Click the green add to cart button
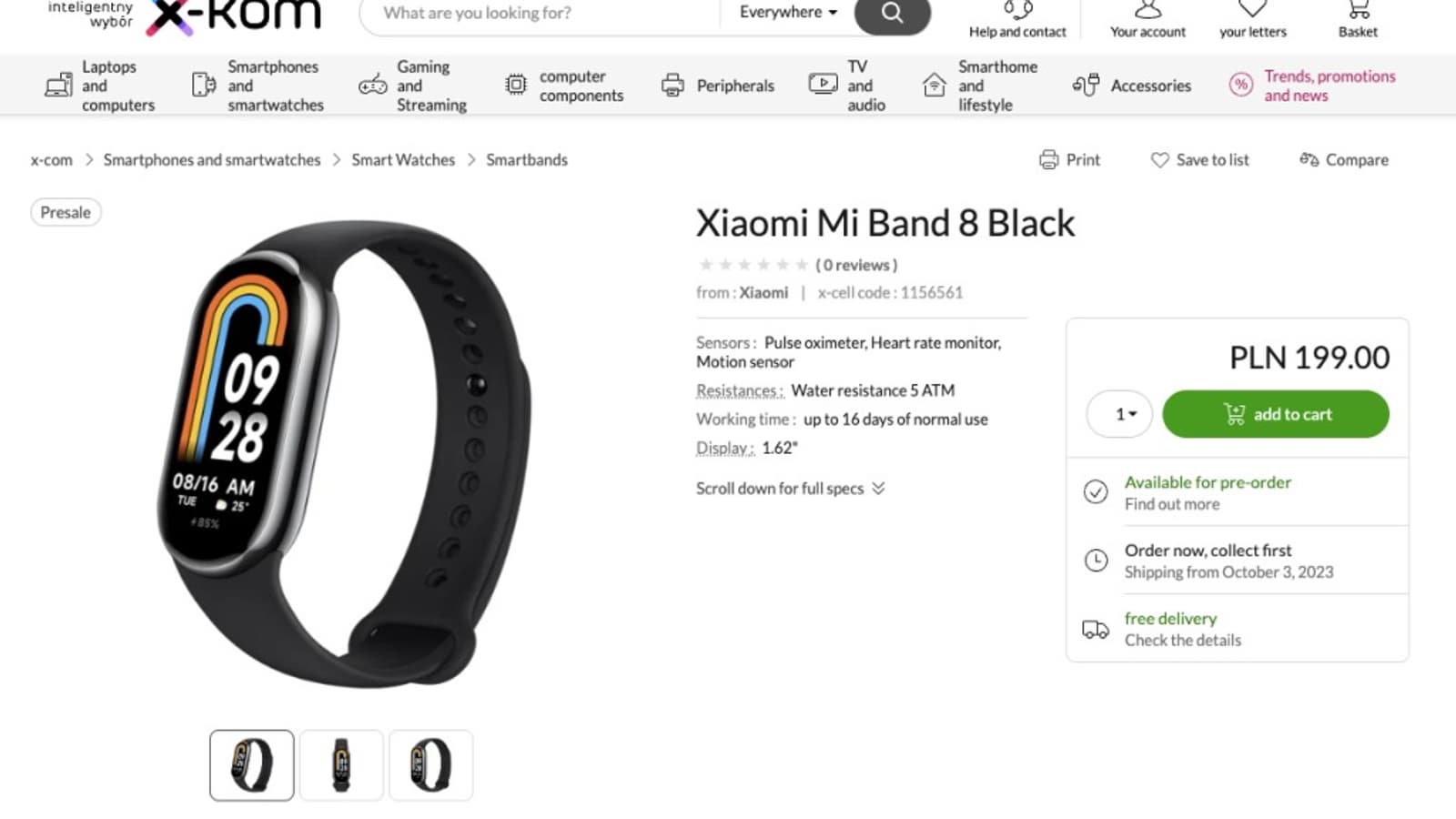This screenshot has height=819, width=1456. (x=1276, y=414)
